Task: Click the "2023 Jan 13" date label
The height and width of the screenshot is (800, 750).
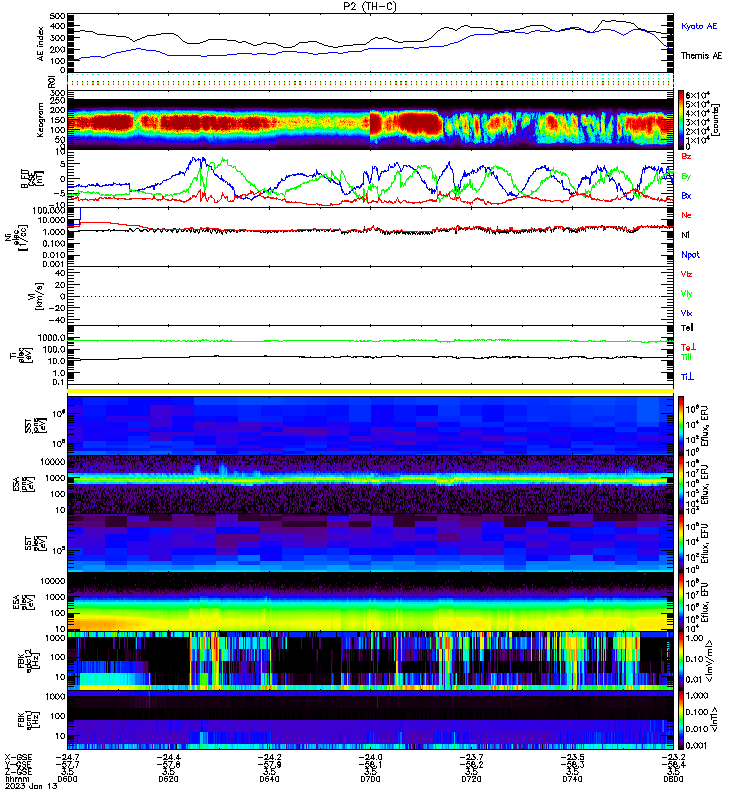Action: tap(32, 786)
